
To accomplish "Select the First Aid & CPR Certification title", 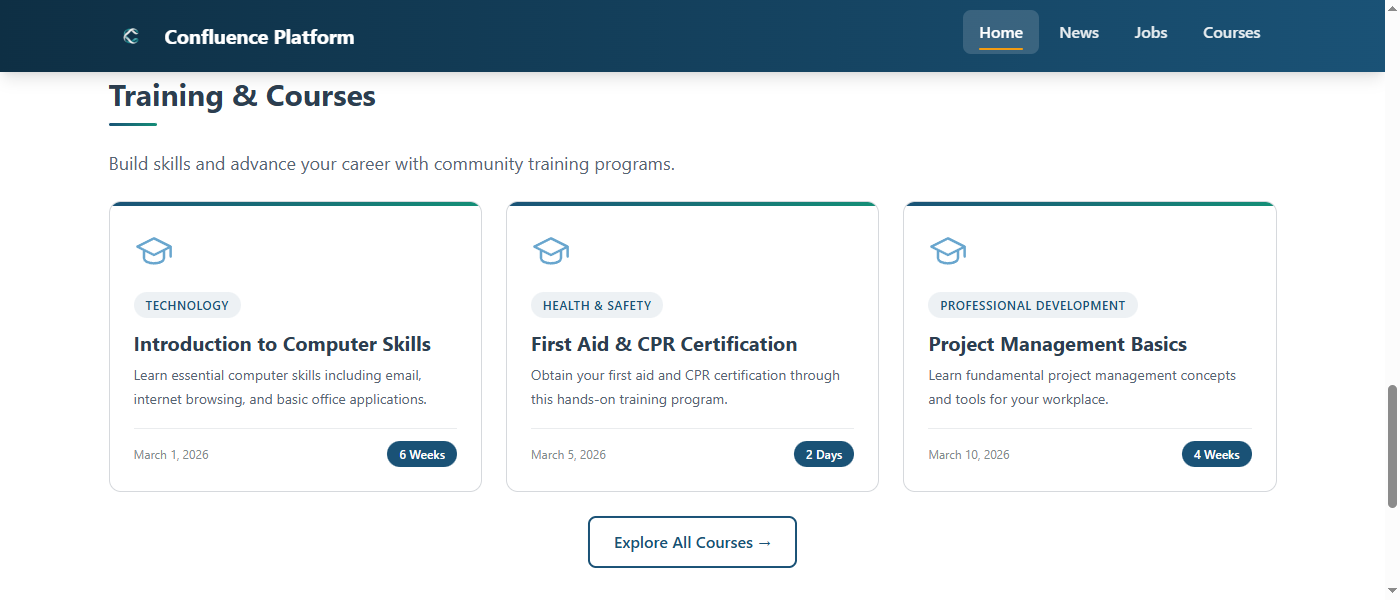I will tap(664, 344).
